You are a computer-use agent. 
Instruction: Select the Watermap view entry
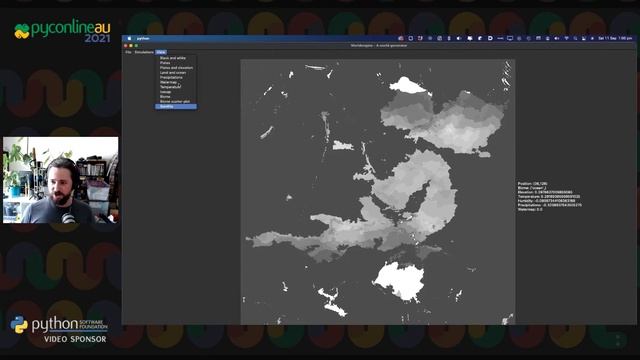click(x=176, y=82)
